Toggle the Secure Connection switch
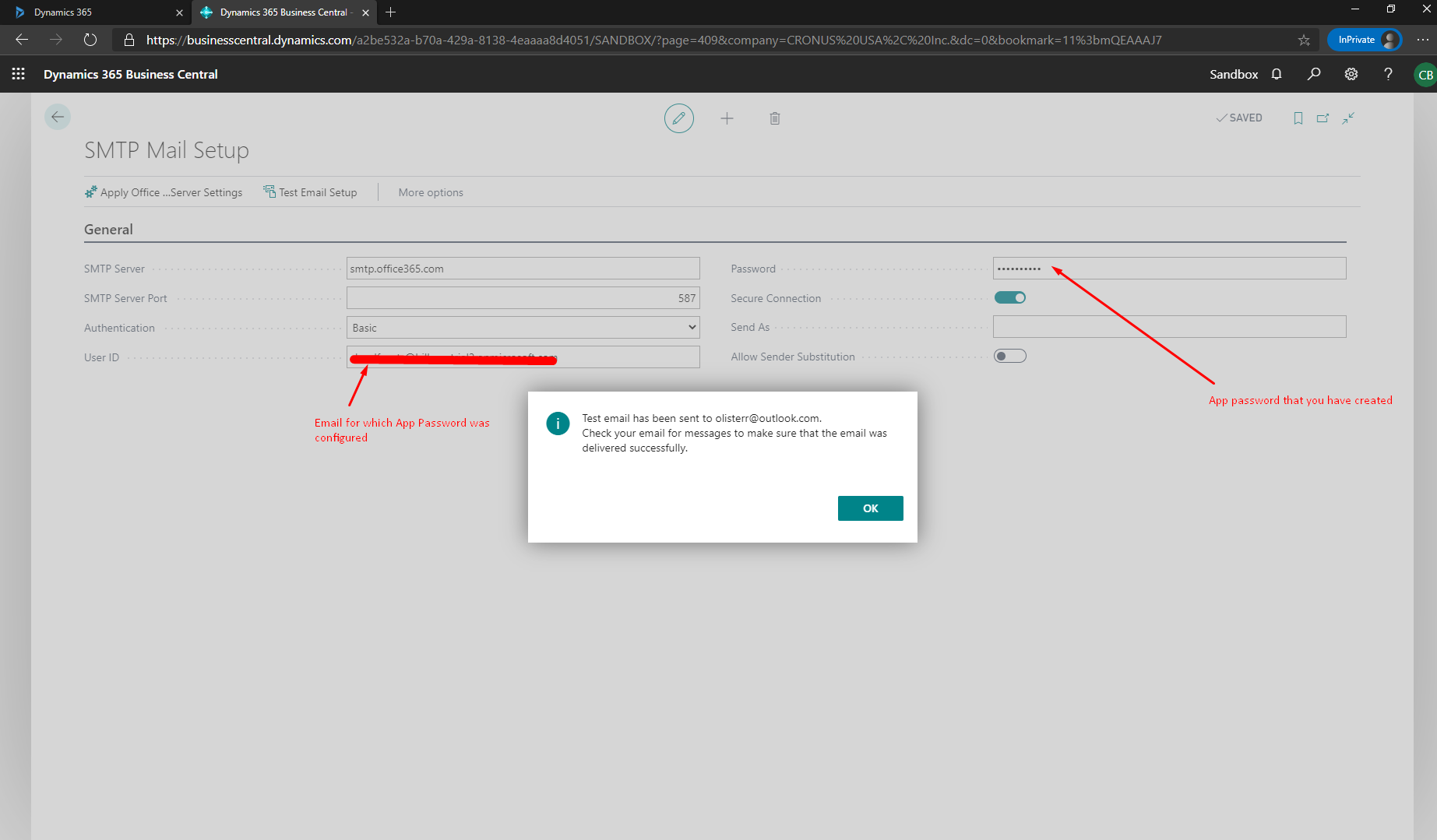1437x840 pixels. pyautogui.click(x=1010, y=297)
